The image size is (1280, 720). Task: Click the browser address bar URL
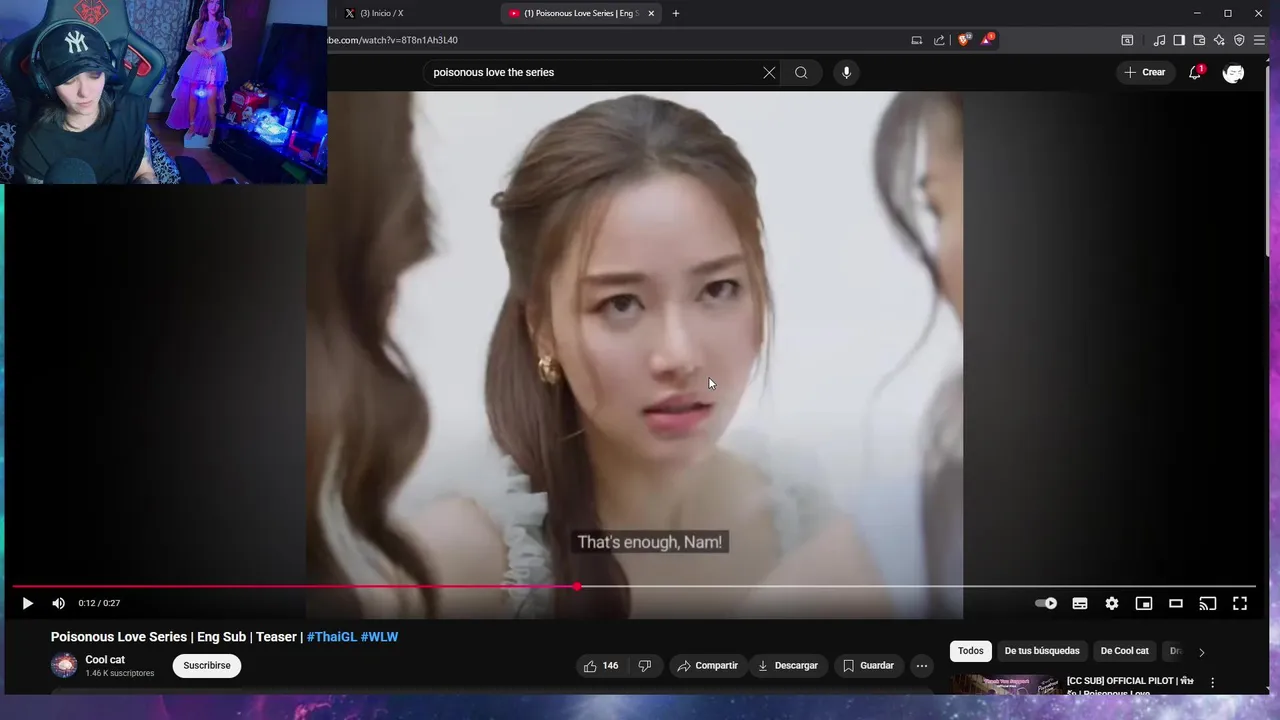(393, 40)
